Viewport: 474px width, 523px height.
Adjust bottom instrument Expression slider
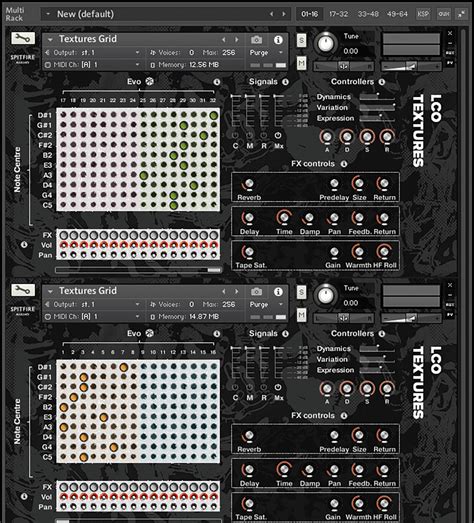[x=377, y=370]
